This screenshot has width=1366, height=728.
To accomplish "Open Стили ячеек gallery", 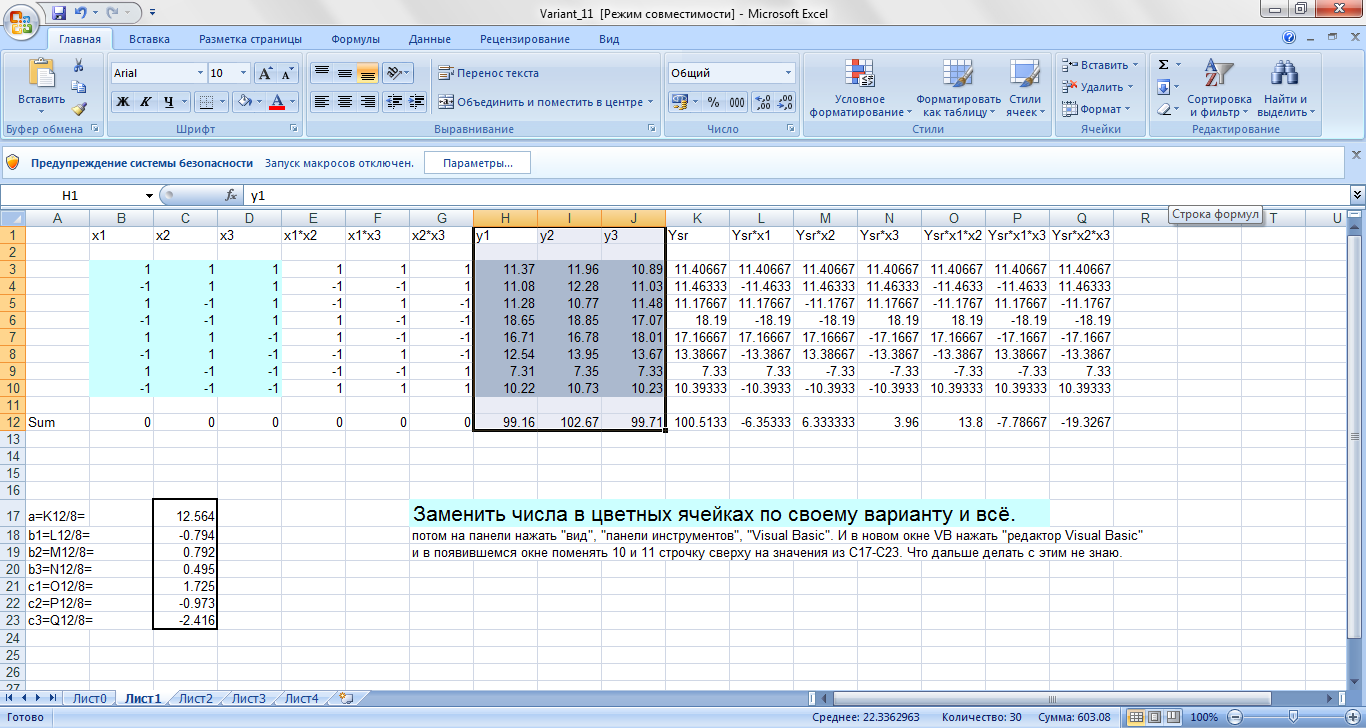I will pyautogui.click(x=1024, y=88).
